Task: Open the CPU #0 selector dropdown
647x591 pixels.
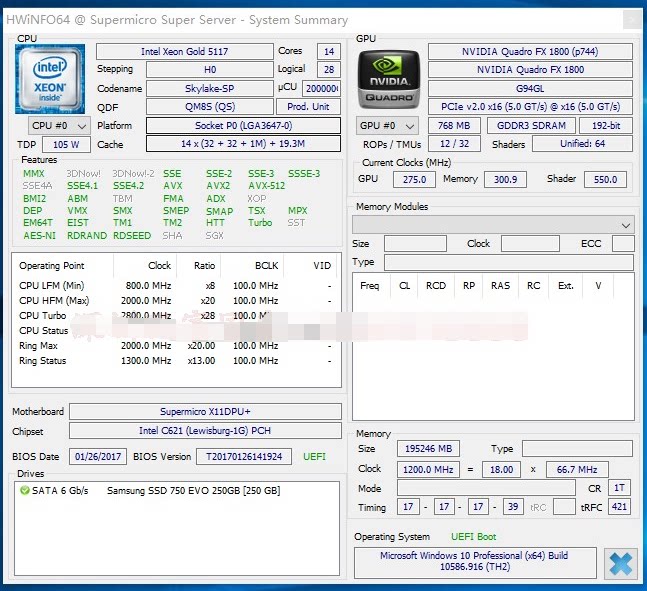Action: (x=59, y=125)
